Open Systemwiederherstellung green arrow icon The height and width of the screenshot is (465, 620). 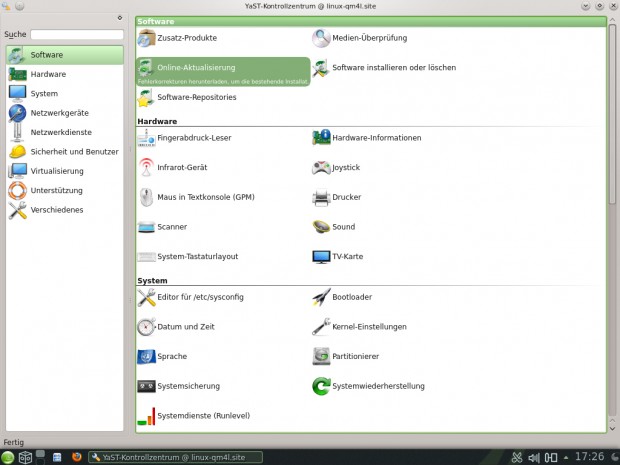pyautogui.click(x=321, y=386)
